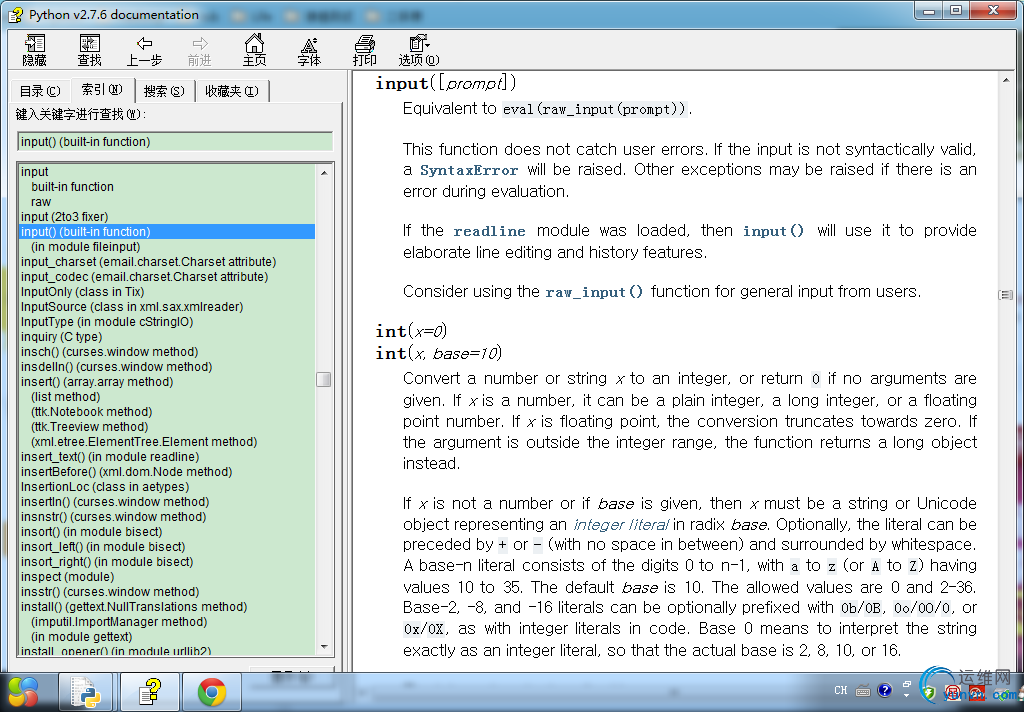Screen dimensions: 1024x712
Task: Go back with the 上一步 toolbar icon
Action: click(x=144, y=50)
